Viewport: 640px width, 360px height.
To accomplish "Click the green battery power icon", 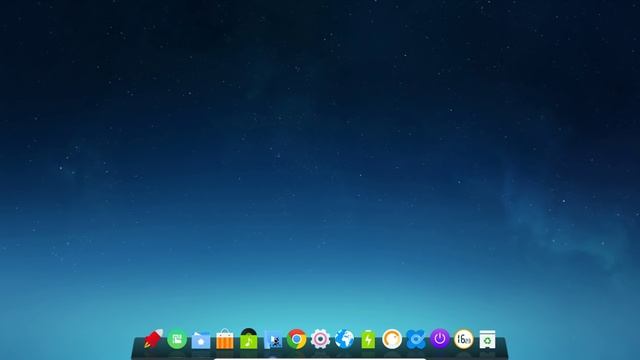I will pos(368,339).
